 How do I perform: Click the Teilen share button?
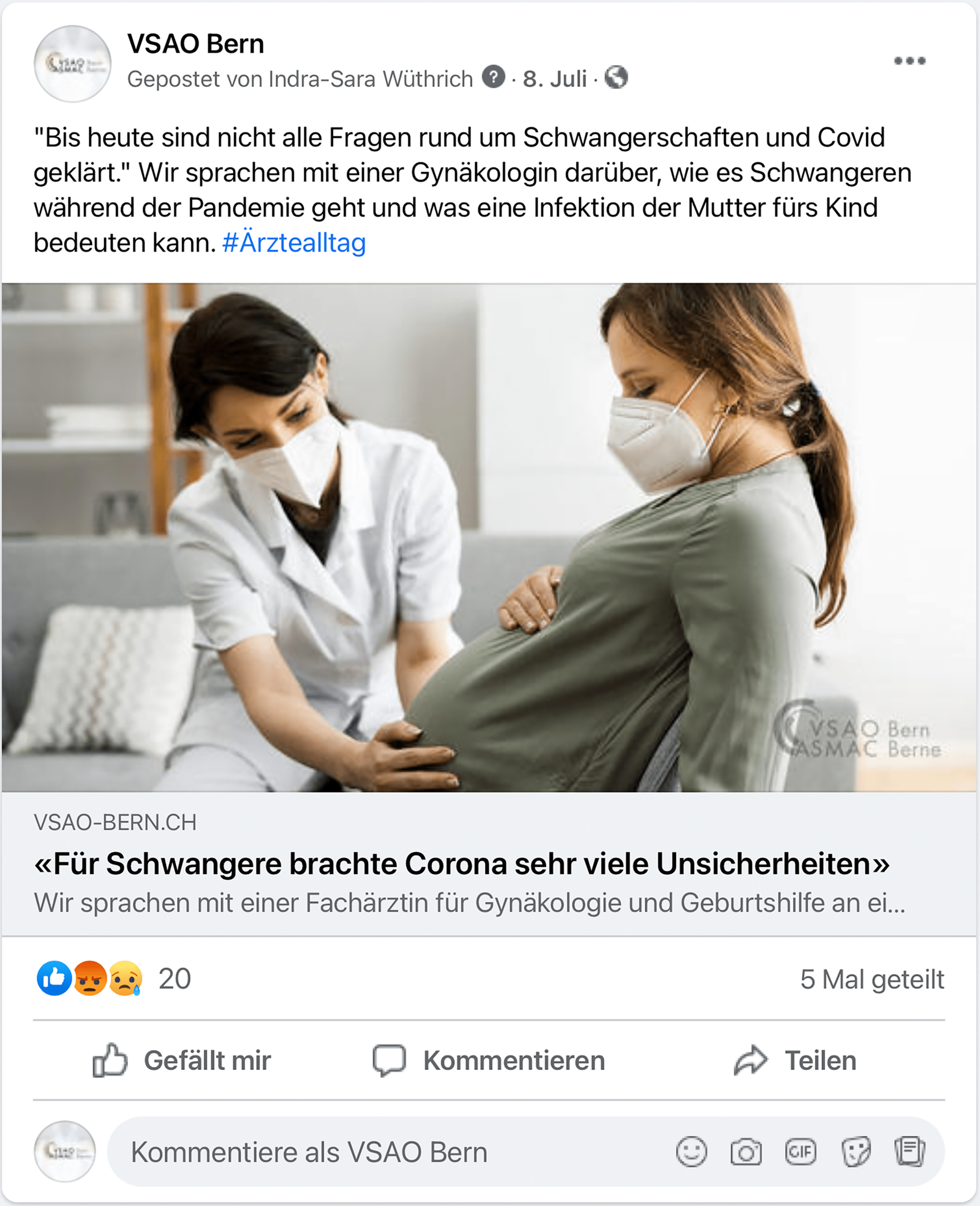pyautogui.click(x=795, y=1061)
